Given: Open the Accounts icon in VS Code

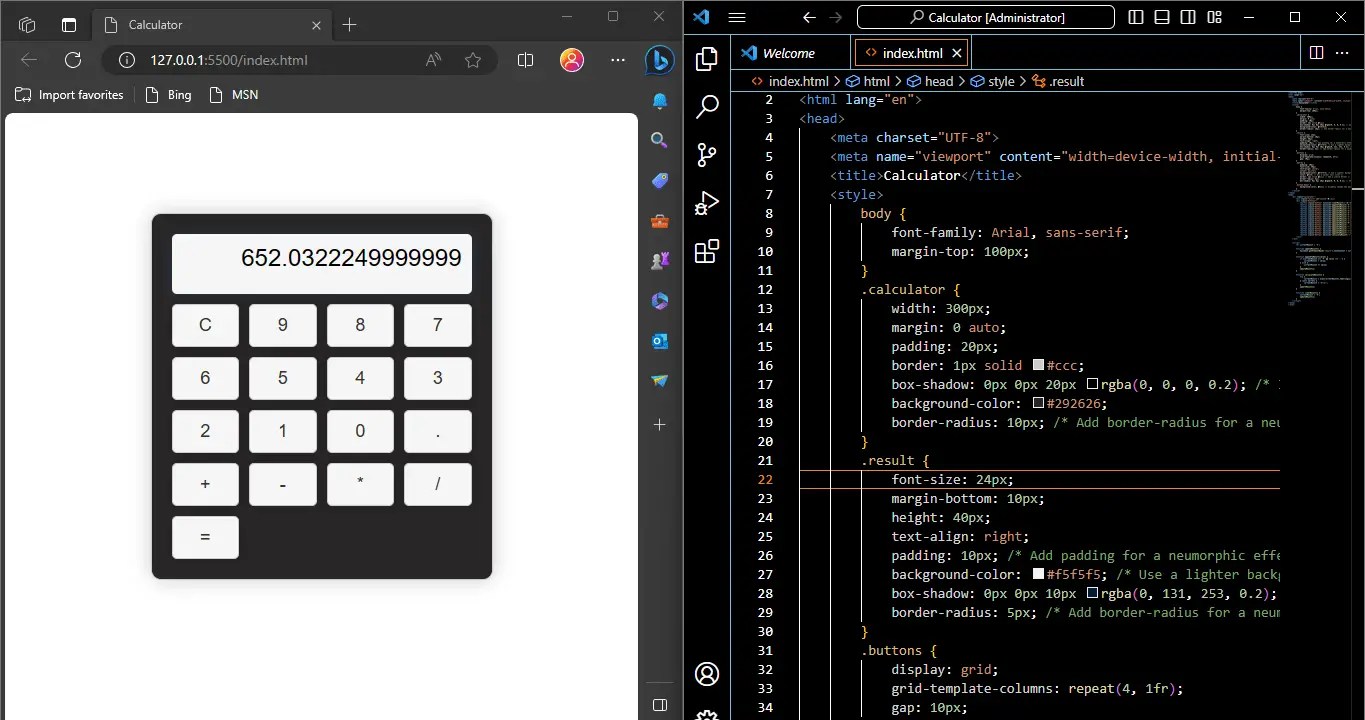Looking at the screenshot, I should point(707,674).
